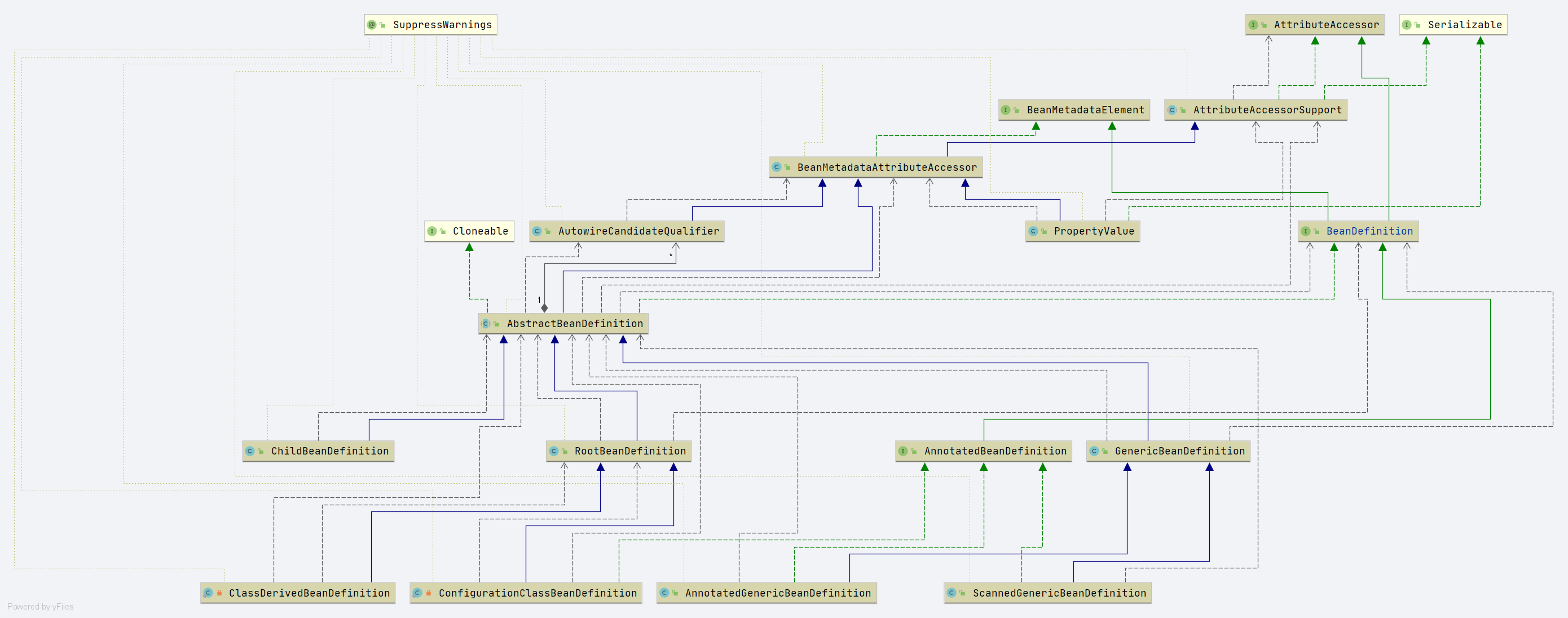Select the BeanMetadataElement interface node

point(1085,110)
